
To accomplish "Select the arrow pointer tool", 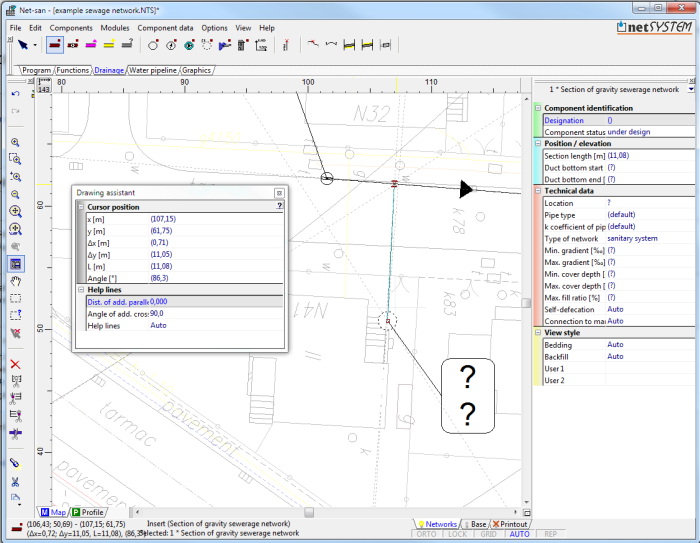I will (x=23, y=45).
